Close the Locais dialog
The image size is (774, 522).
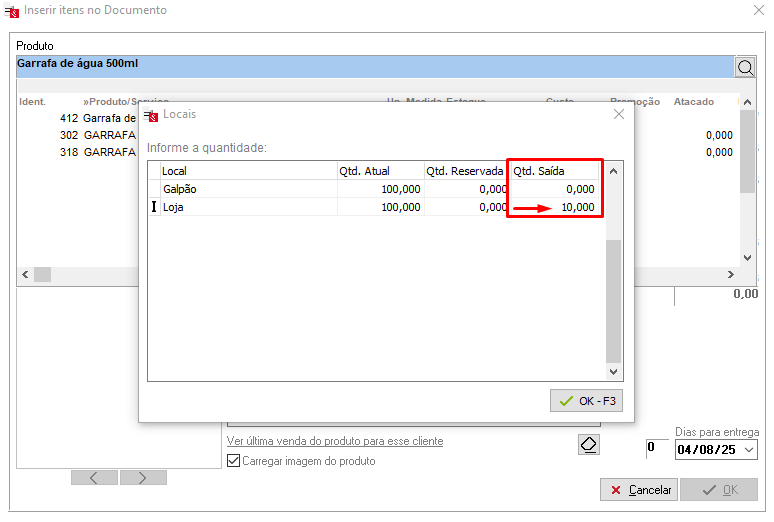click(619, 114)
